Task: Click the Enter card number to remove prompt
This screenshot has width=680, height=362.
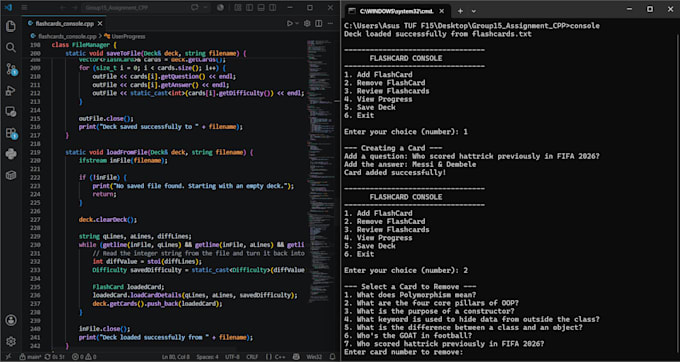Action: [404, 352]
